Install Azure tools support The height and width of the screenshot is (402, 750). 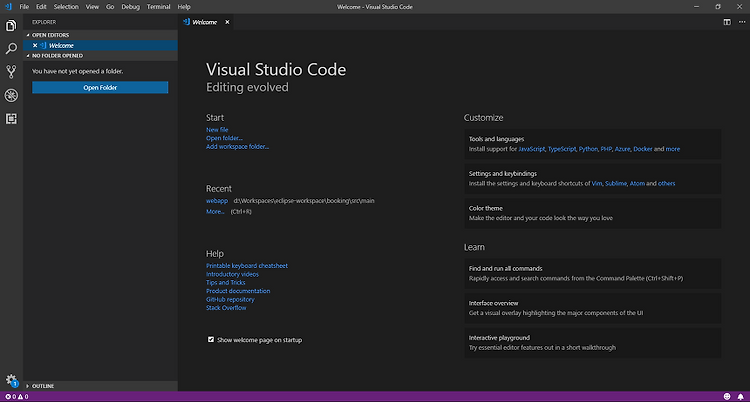[622, 149]
